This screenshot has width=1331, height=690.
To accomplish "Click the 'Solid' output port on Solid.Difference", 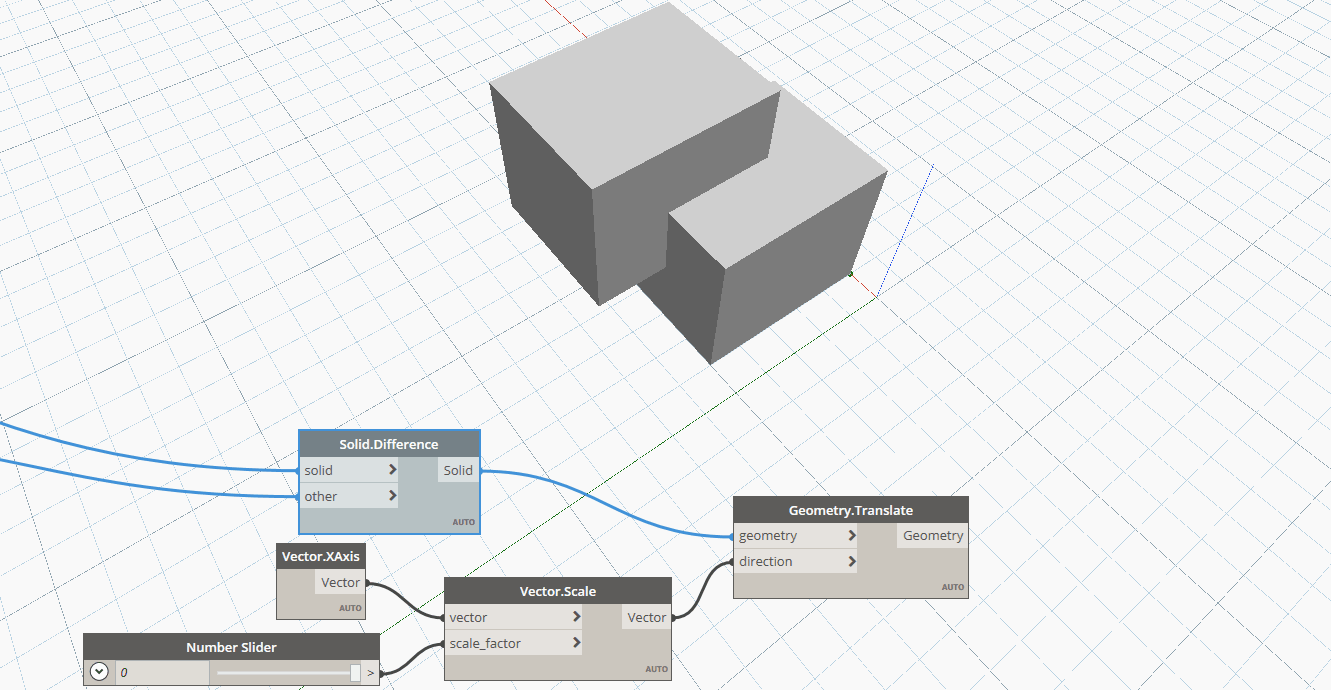I will click(458, 470).
